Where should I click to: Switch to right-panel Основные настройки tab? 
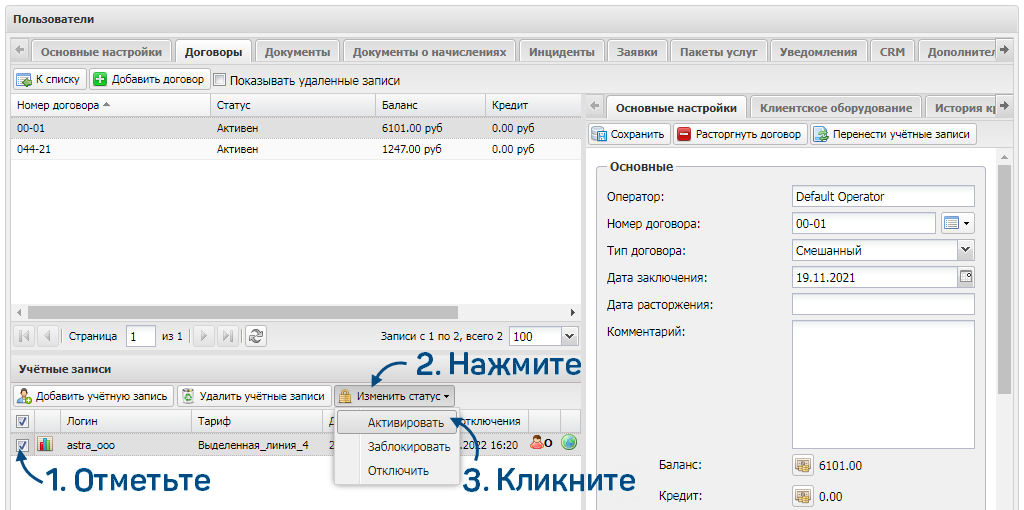click(676, 108)
